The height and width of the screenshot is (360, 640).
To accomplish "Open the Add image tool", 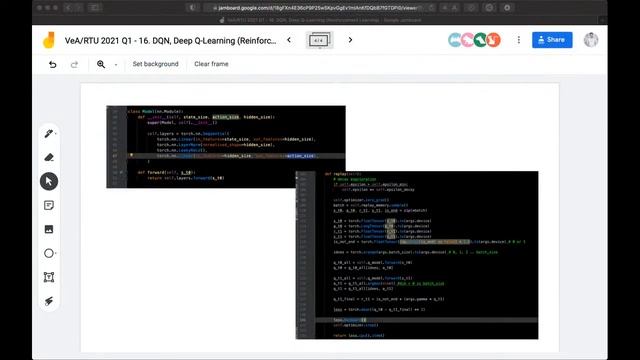I will coord(49,229).
